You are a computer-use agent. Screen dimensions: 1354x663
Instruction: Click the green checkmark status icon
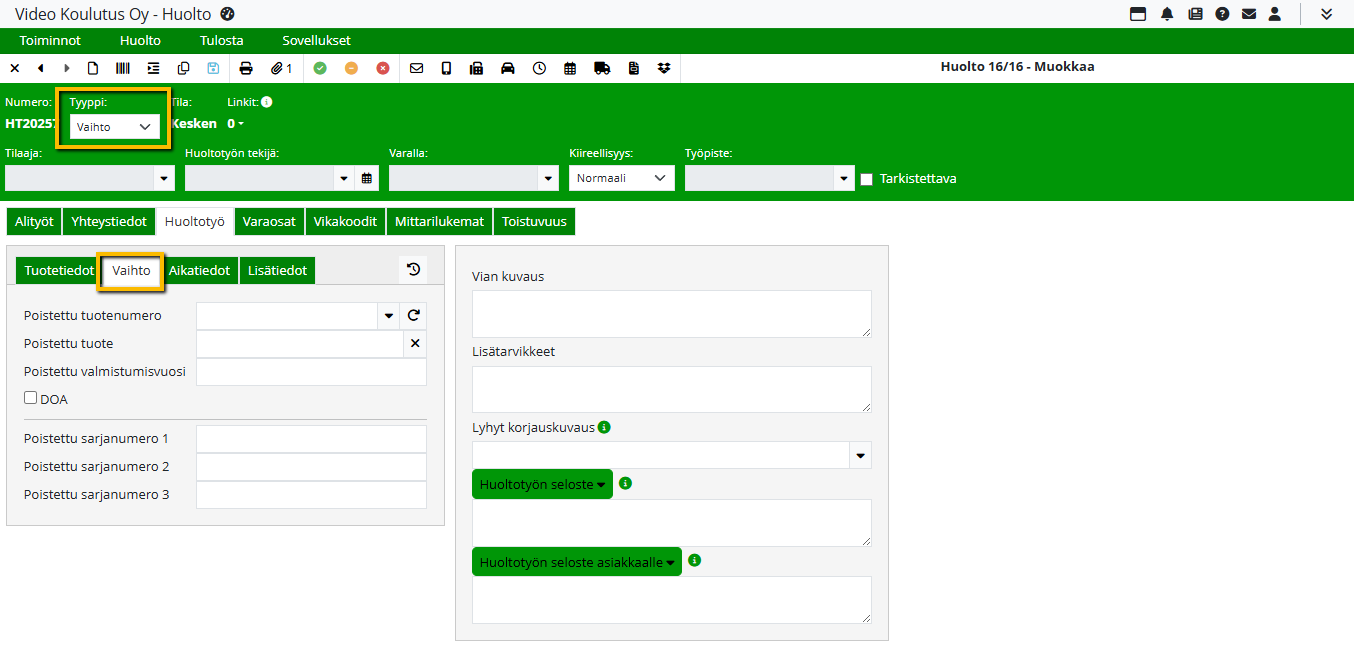point(320,68)
